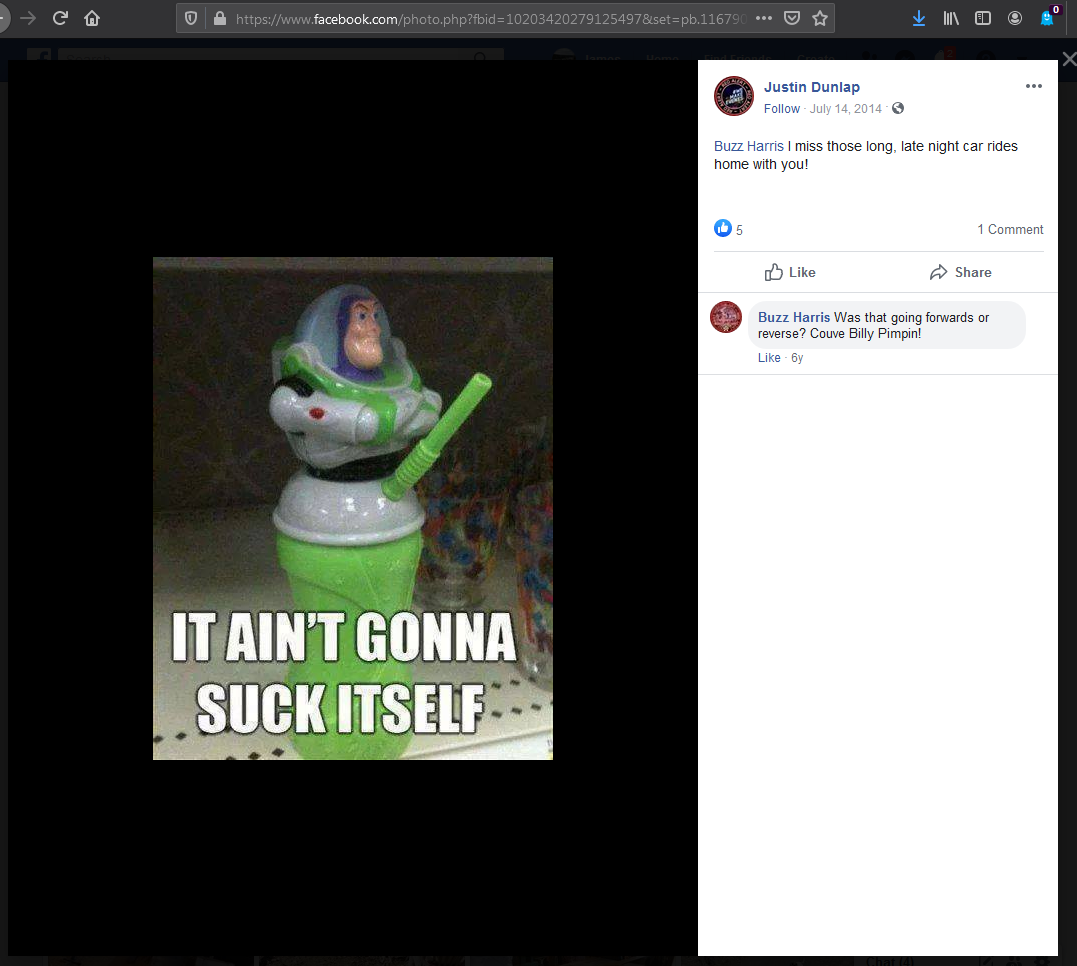
Task: Open Justin Dunlap's profile picture
Action: 734,96
